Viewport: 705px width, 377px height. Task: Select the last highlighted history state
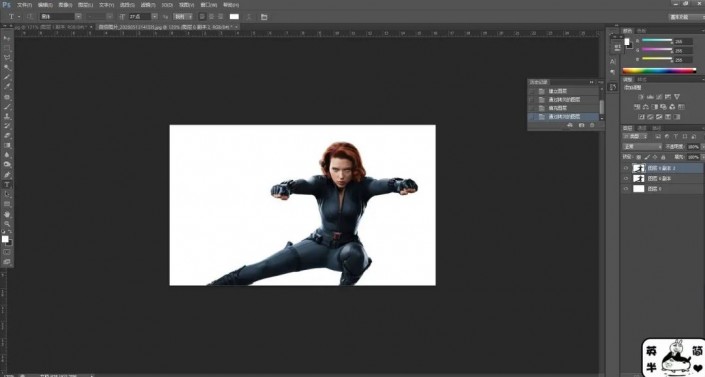pyautogui.click(x=564, y=117)
